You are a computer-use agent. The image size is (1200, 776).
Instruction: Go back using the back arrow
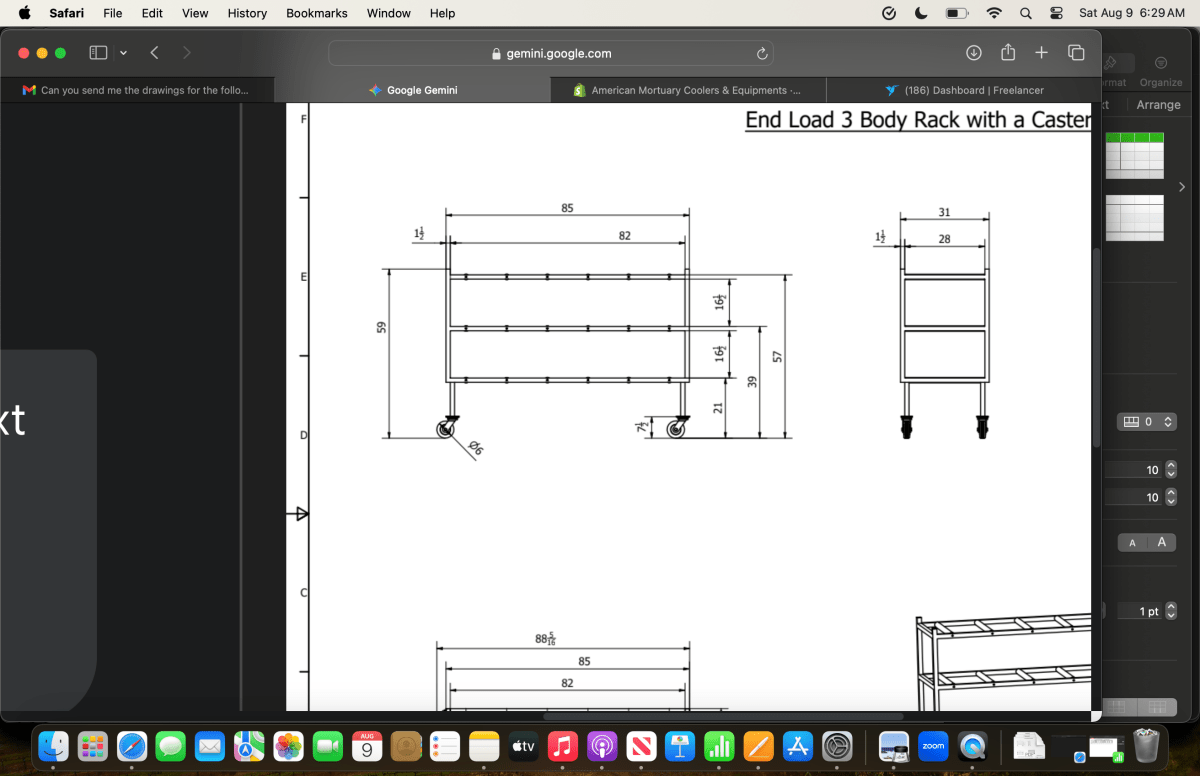(154, 53)
